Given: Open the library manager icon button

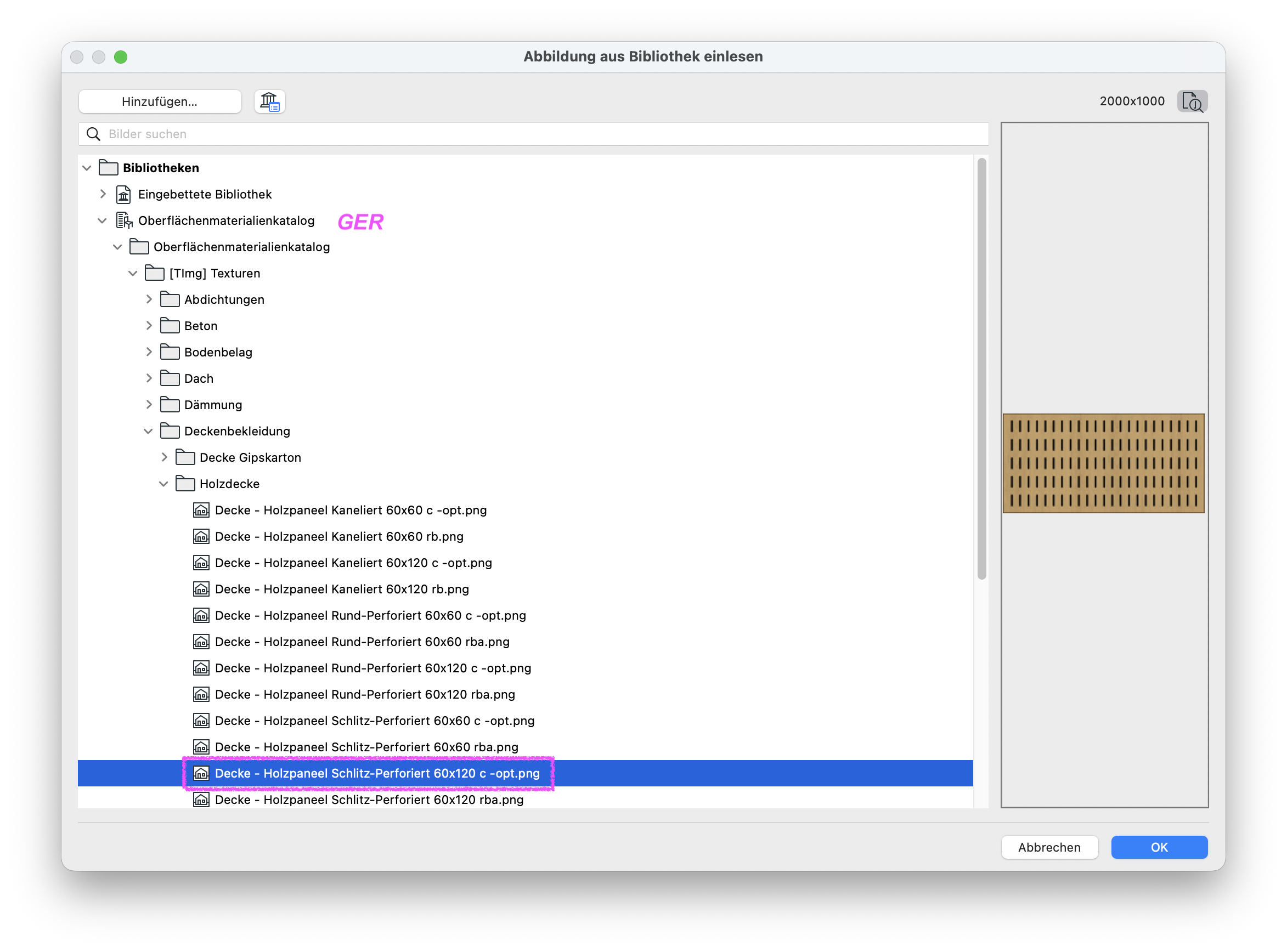Looking at the screenshot, I should [x=270, y=101].
